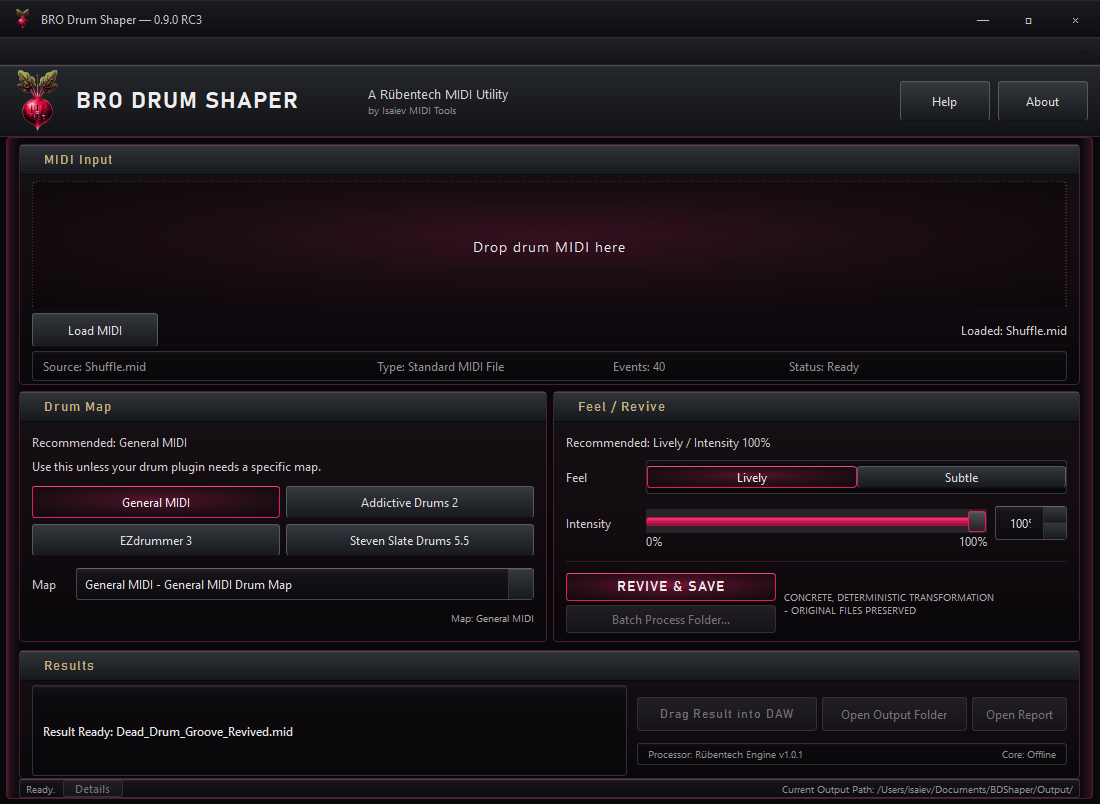Viewport: 1100px width, 804px height.
Task: Increase intensity with the spinner up arrow
Action: 1054,515
